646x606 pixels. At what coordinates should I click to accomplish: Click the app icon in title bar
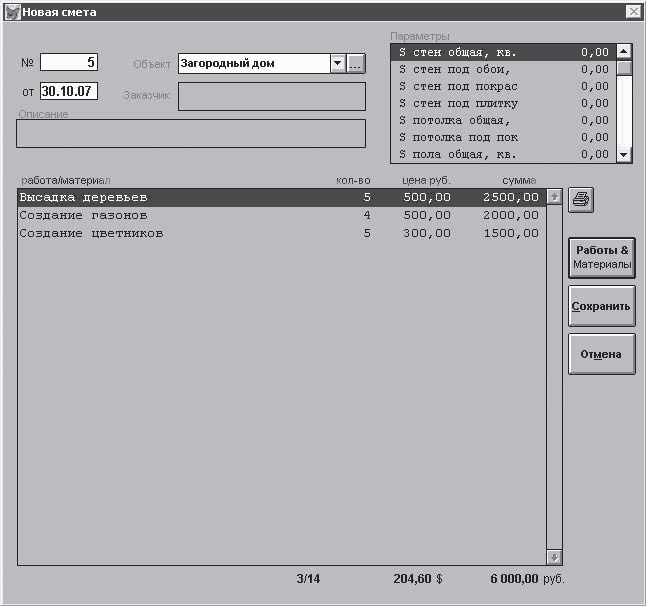pyautogui.click(x=13, y=11)
